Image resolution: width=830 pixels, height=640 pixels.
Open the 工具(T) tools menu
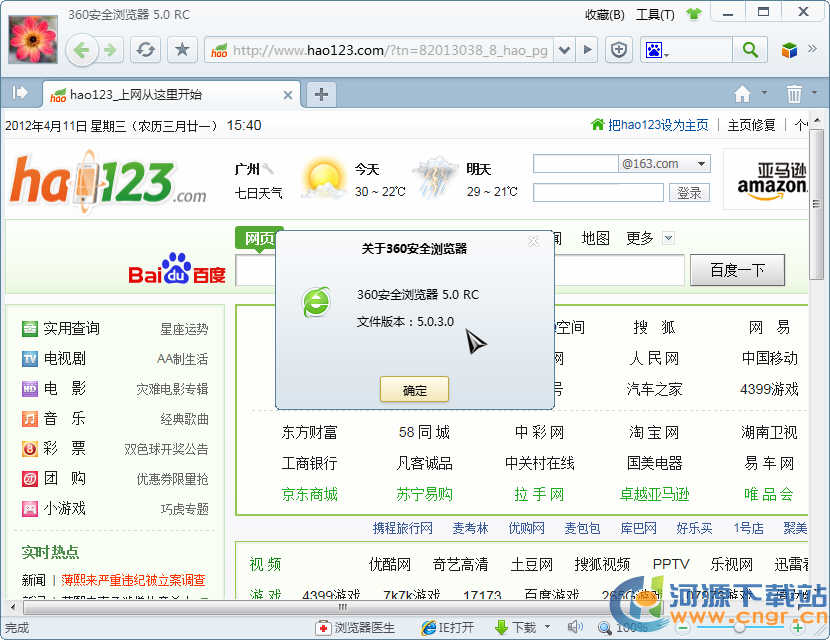click(x=655, y=14)
